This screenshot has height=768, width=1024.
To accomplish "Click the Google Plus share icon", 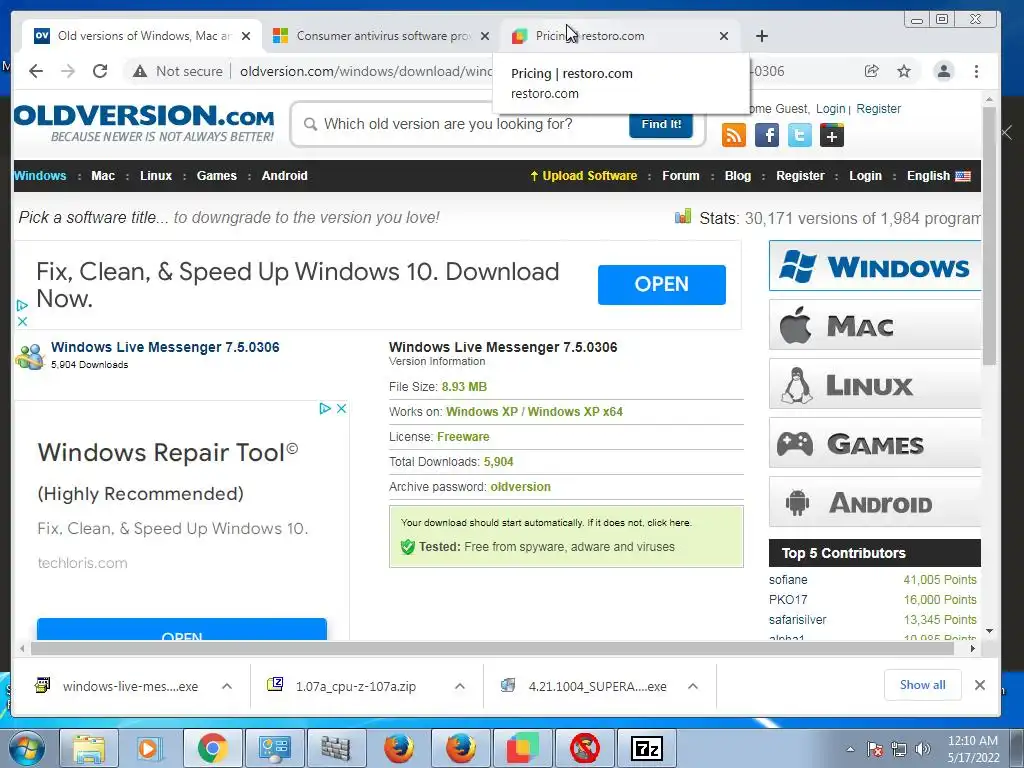I will [x=831, y=135].
